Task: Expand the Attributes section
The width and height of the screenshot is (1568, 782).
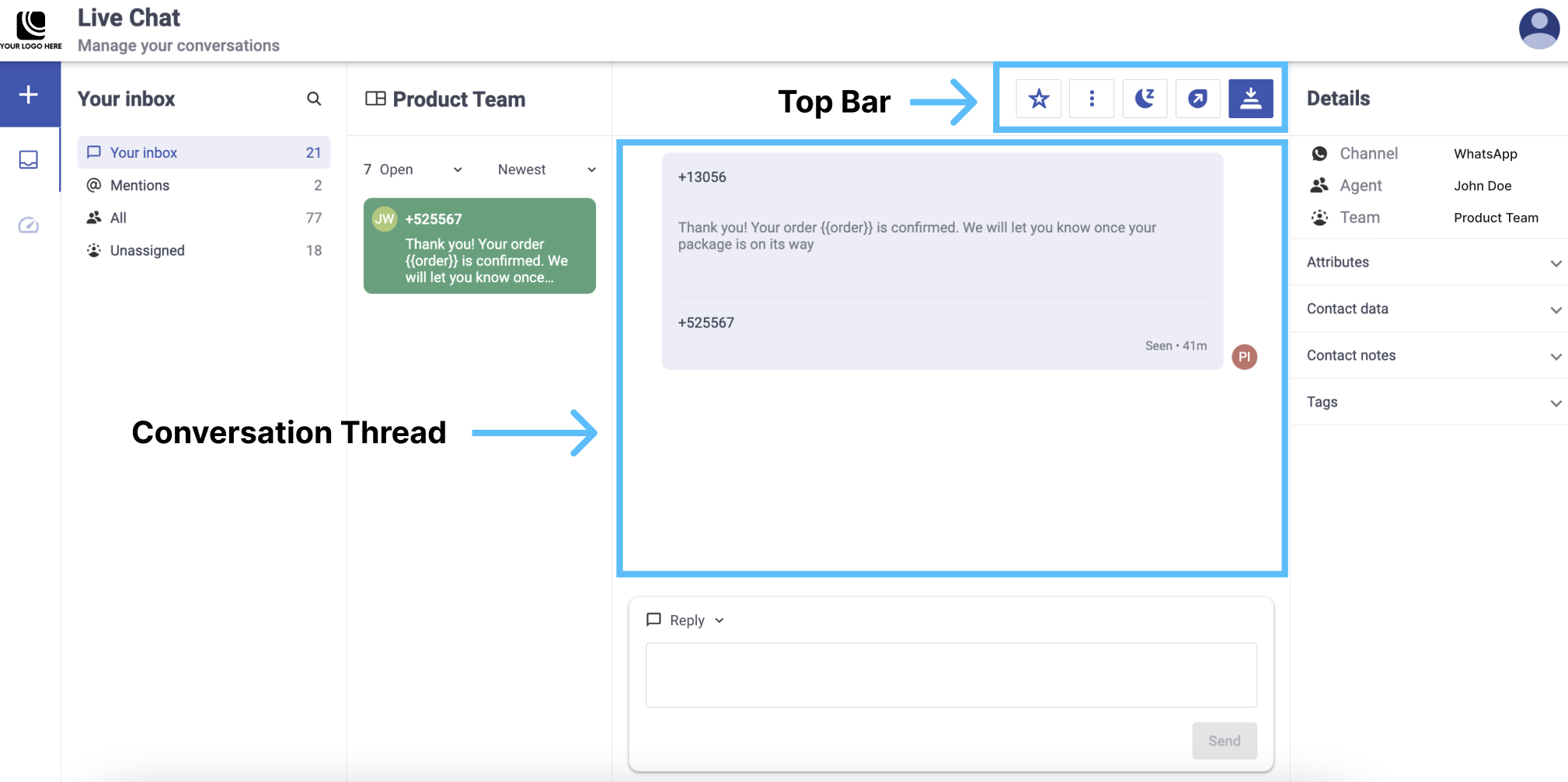Action: click(x=1429, y=262)
